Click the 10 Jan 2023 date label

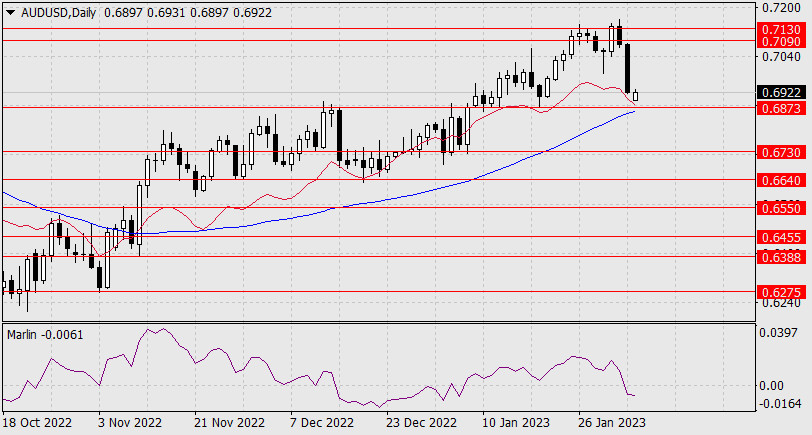(x=514, y=422)
